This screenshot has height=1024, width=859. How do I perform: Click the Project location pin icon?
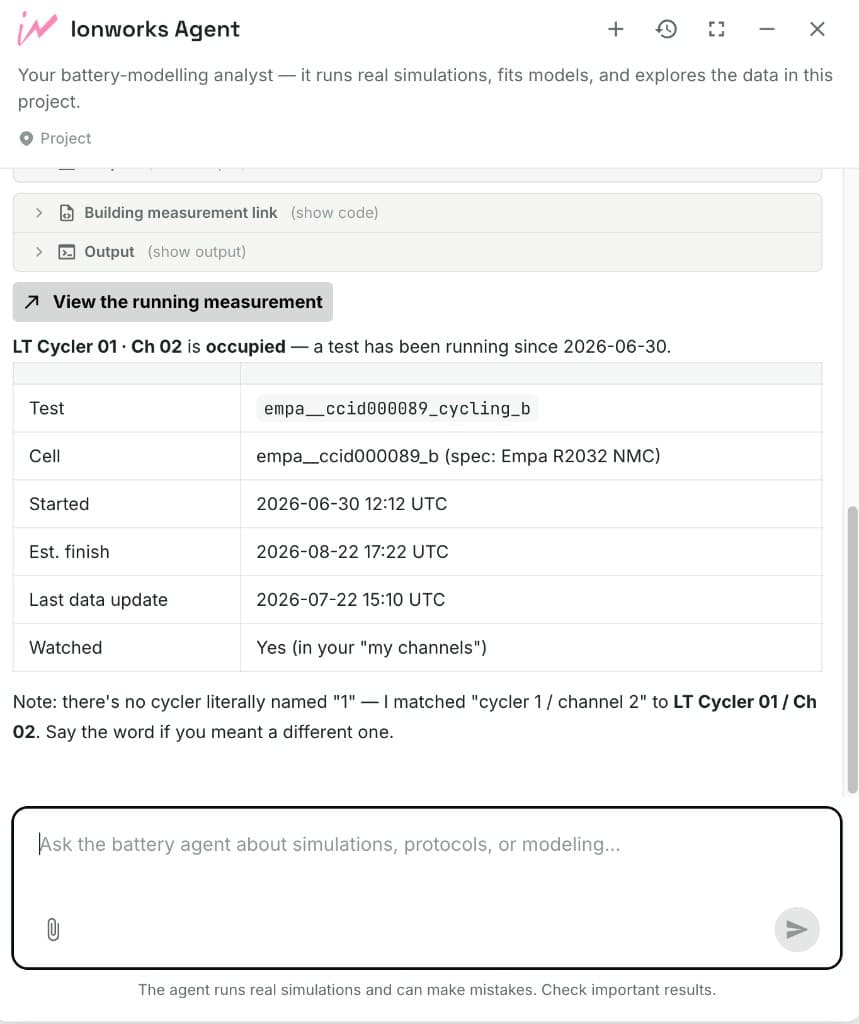click(x=26, y=138)
